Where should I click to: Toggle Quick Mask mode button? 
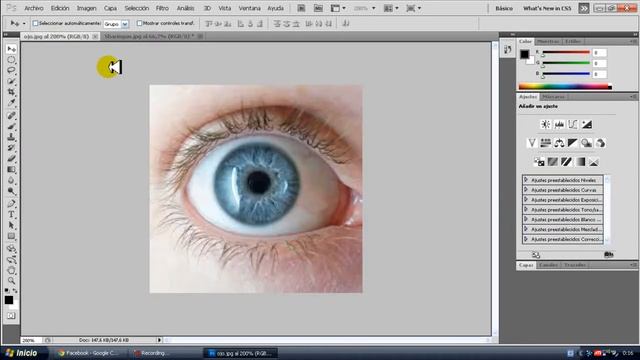click(x=11, y=316)
